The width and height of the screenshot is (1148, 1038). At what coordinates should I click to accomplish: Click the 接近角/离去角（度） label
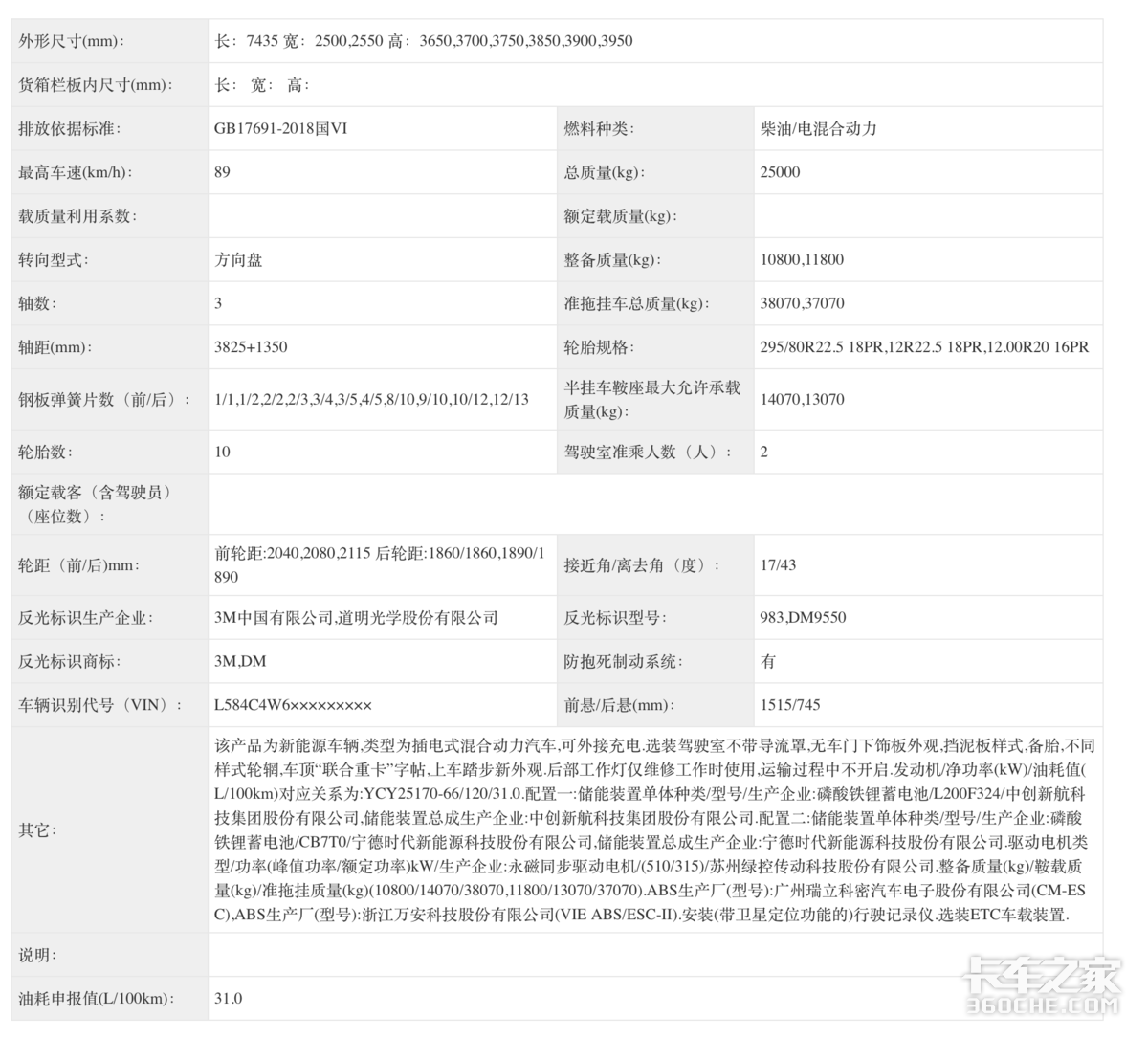coord(642,565)
